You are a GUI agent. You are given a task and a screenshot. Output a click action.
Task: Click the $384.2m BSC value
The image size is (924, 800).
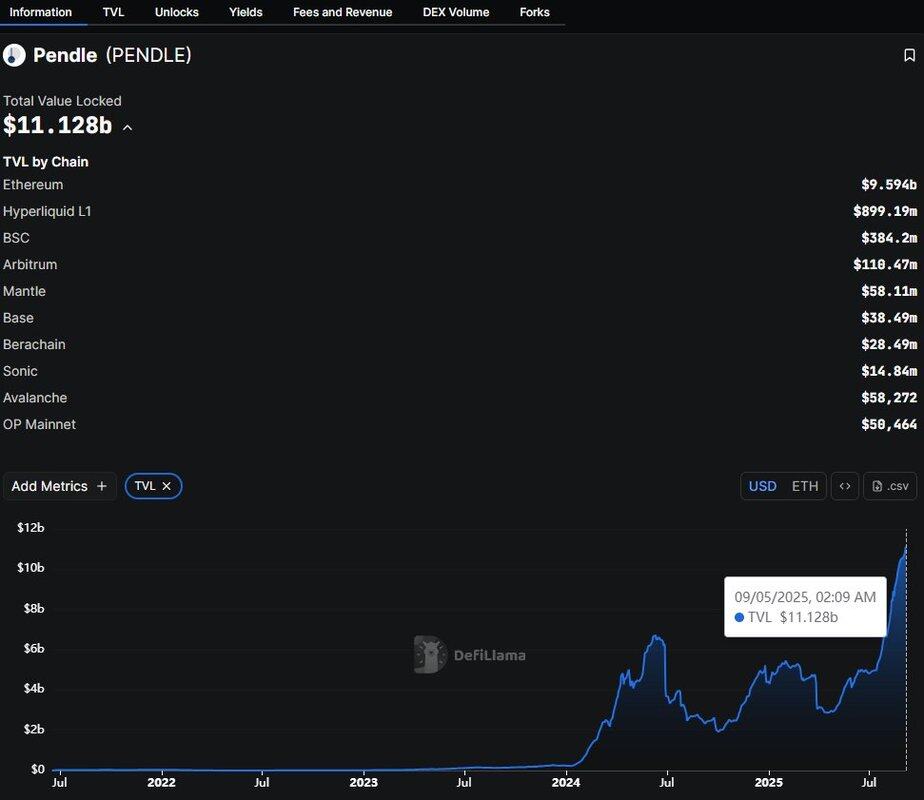[x=889, y=238]
